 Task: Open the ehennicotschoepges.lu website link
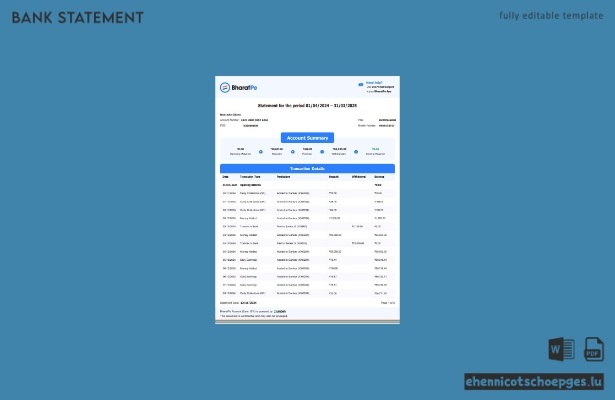click(534, 382)
